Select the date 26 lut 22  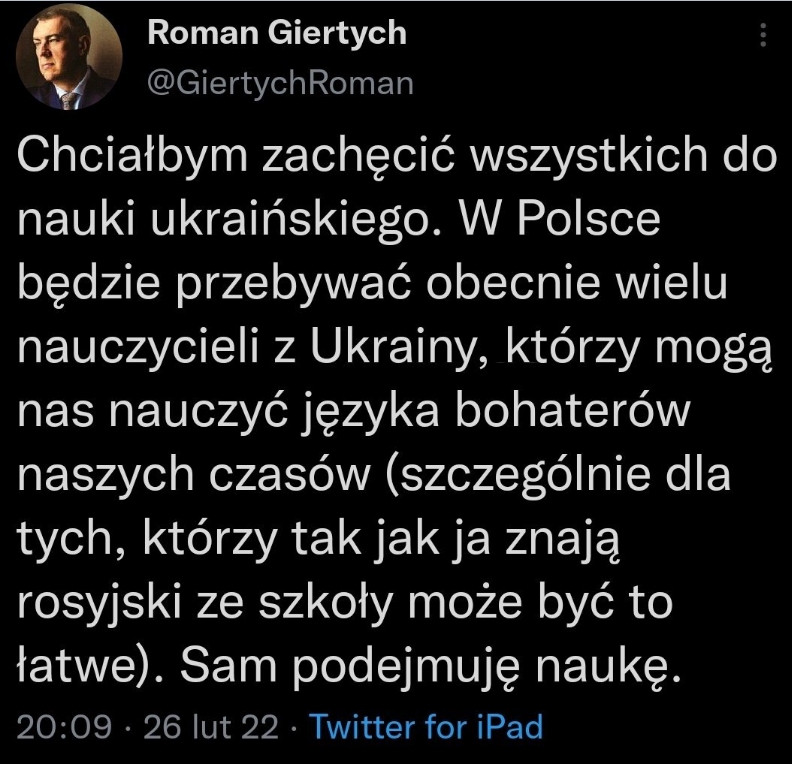click(x=211, y=726)
